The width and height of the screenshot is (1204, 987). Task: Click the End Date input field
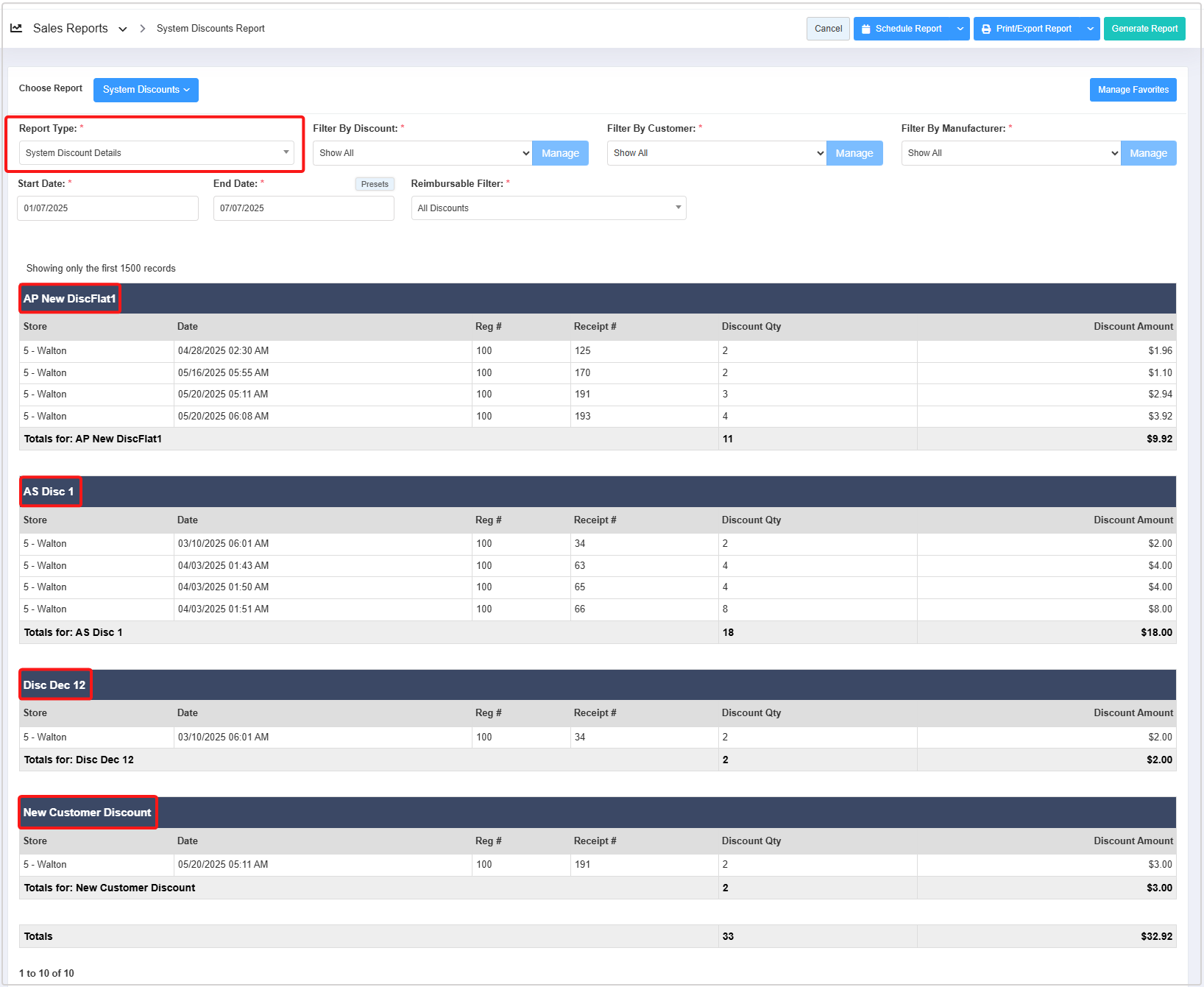(303, 208)
